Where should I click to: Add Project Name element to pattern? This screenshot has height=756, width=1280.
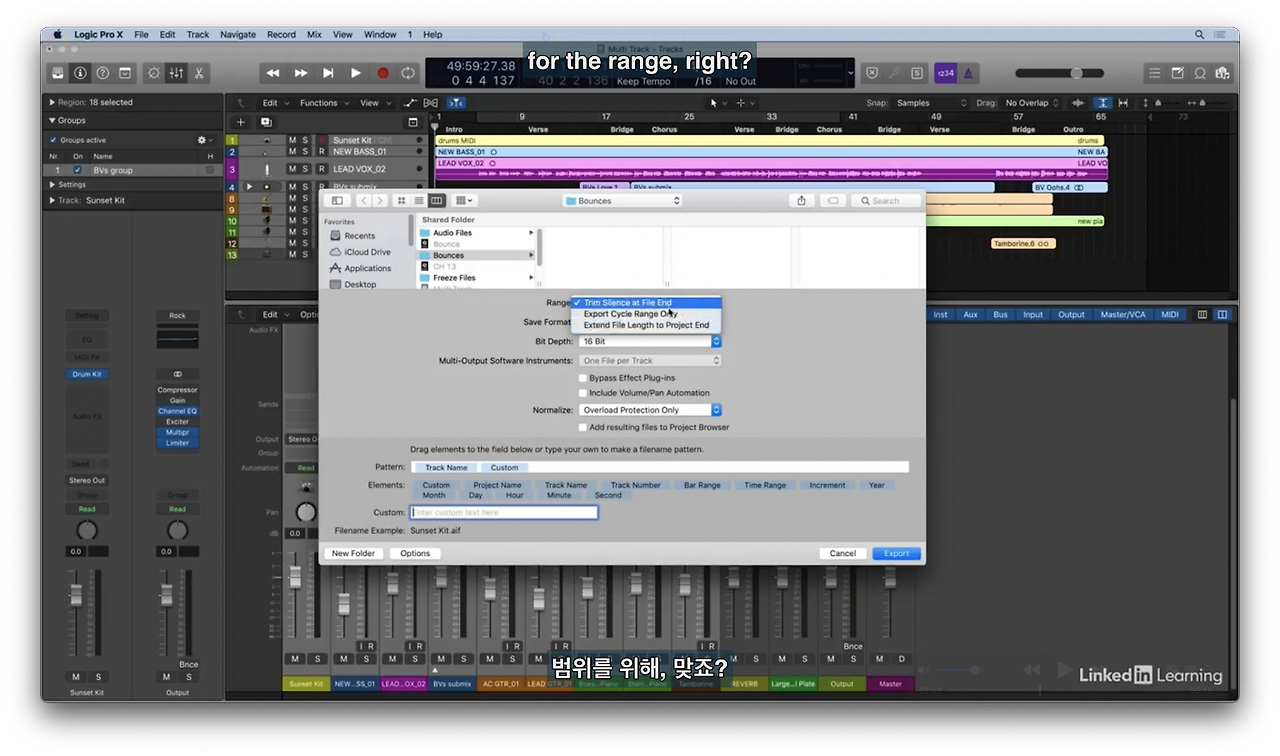coord(497,485)
